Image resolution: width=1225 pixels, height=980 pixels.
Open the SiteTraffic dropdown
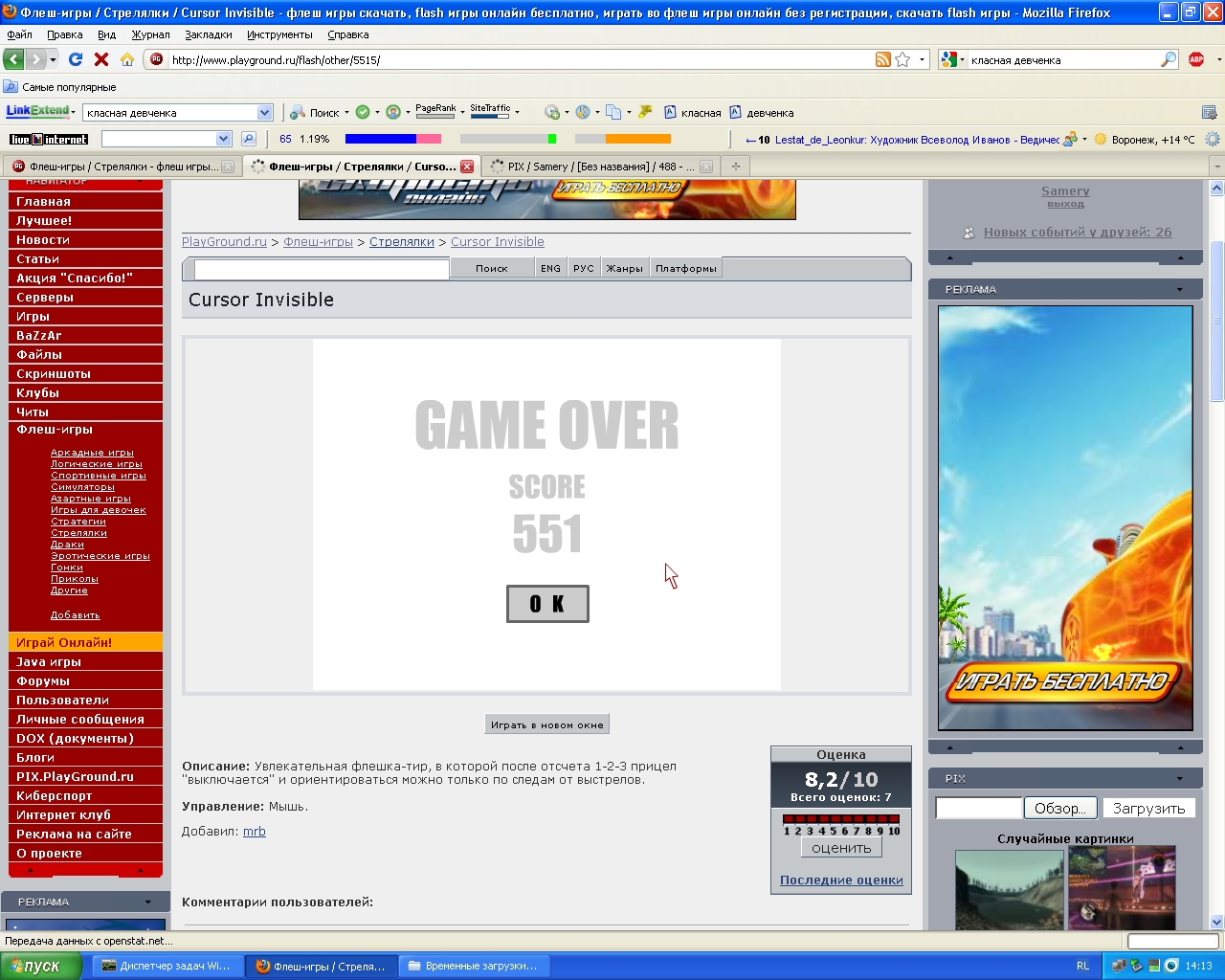[518, 112]
